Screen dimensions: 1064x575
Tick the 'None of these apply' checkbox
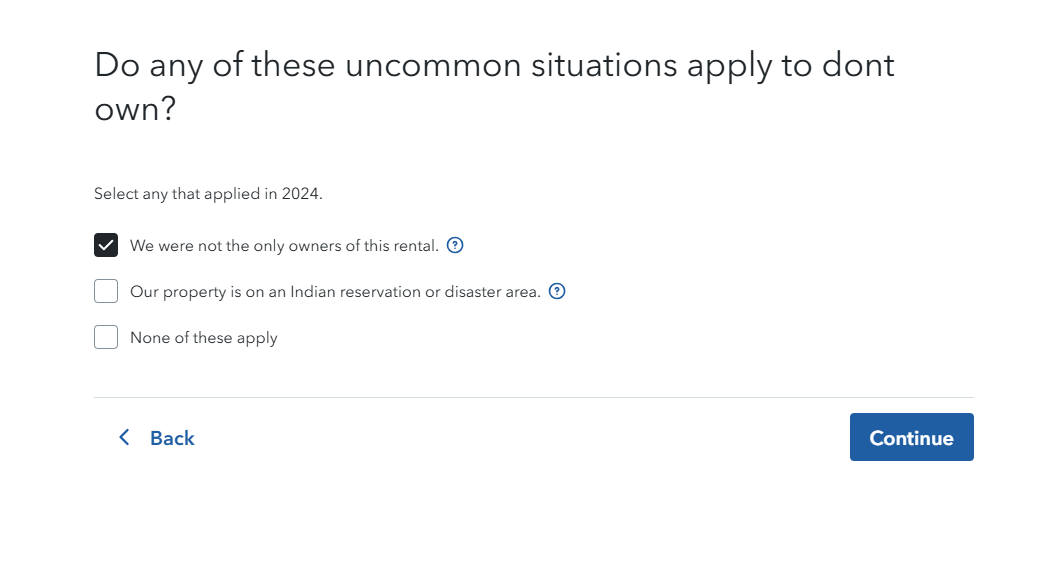point(106,337)
